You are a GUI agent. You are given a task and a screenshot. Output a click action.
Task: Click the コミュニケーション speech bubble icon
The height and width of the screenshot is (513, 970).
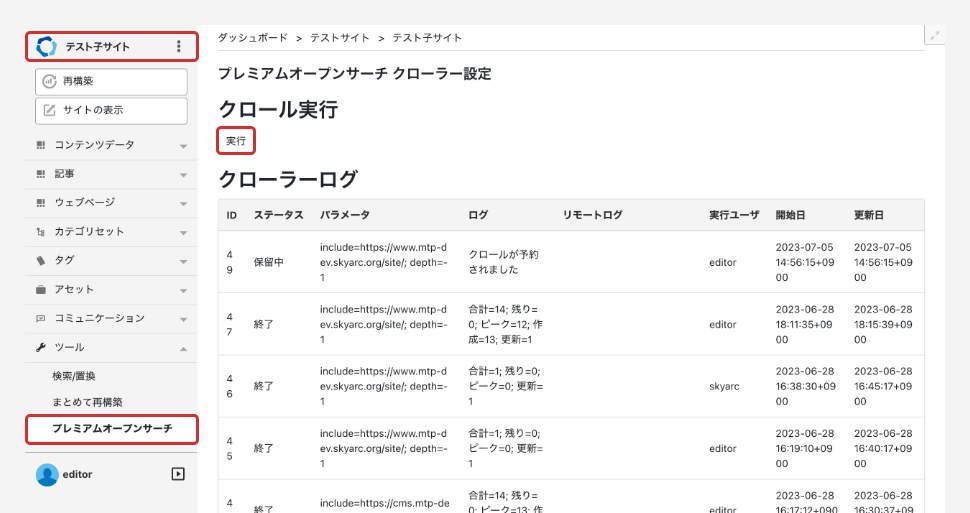[41, 319]
